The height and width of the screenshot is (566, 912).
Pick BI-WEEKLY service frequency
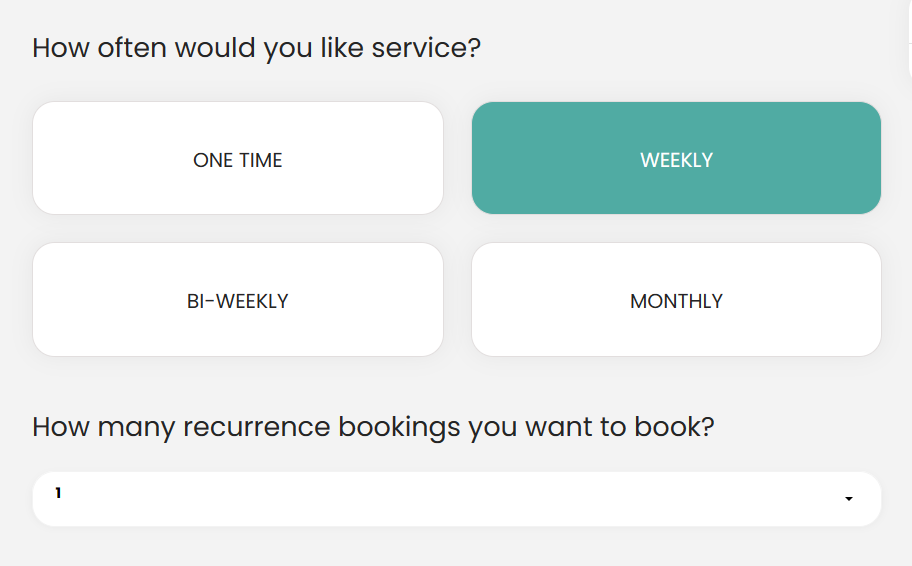pos(238,300)
